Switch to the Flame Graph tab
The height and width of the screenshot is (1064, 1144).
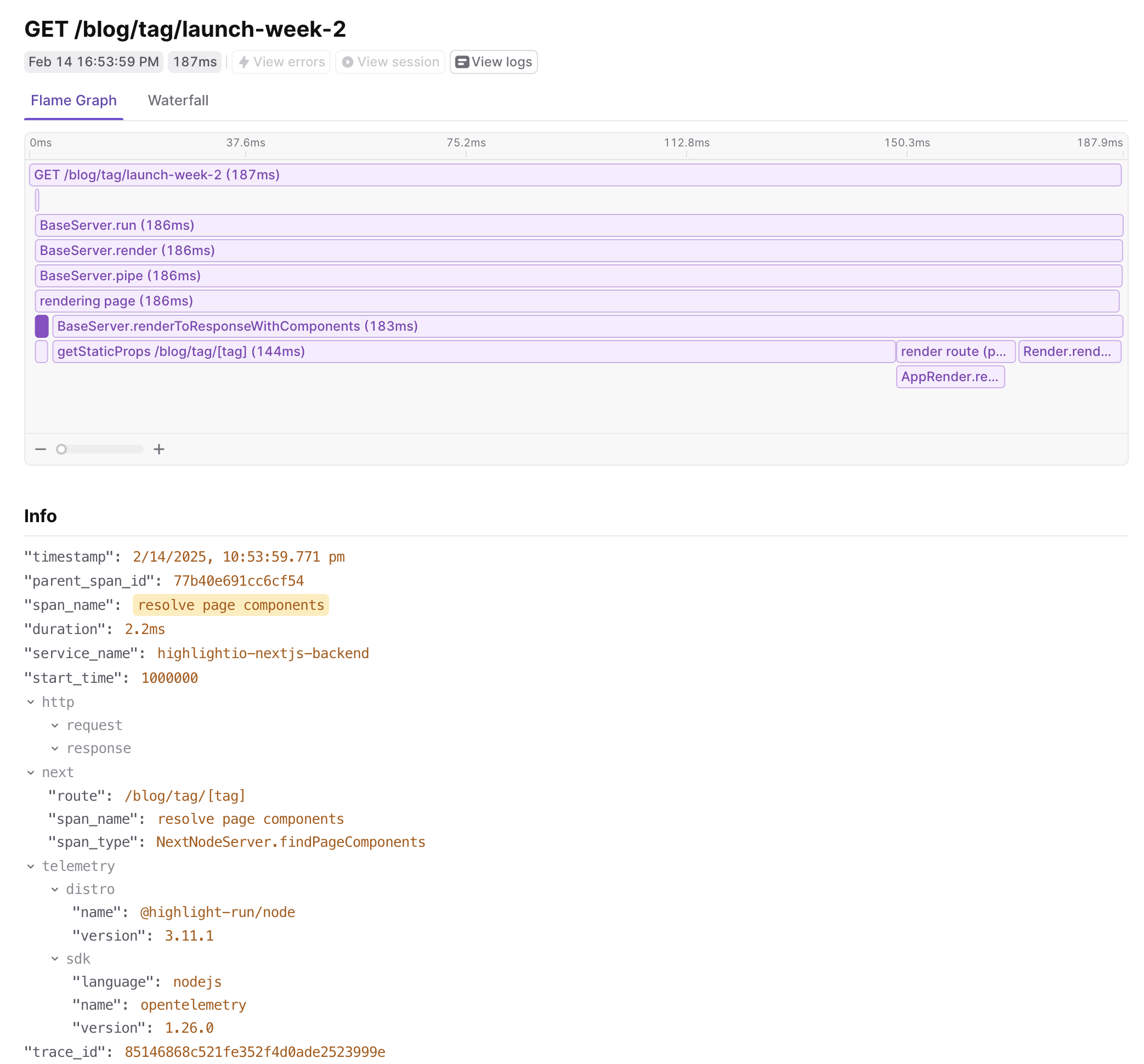[x=73, y=100]
